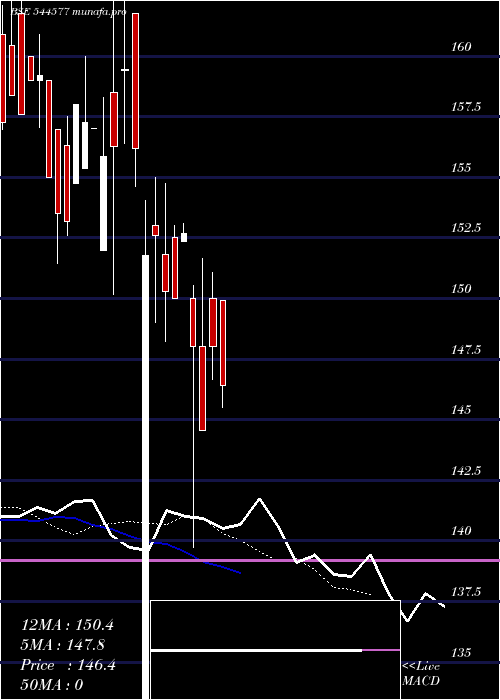Click the <<Live MACD label
The height and width of the screenshot is (700, 500).
tap(421, 673)
